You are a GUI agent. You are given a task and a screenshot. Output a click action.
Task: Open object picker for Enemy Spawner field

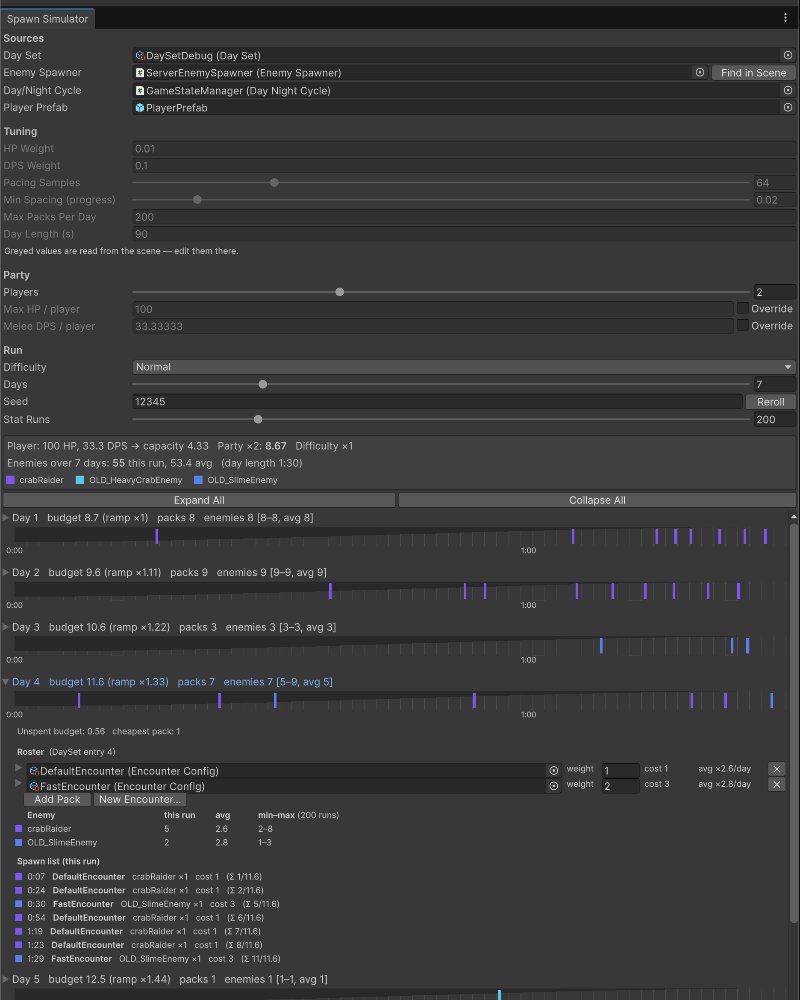(700, 73)
